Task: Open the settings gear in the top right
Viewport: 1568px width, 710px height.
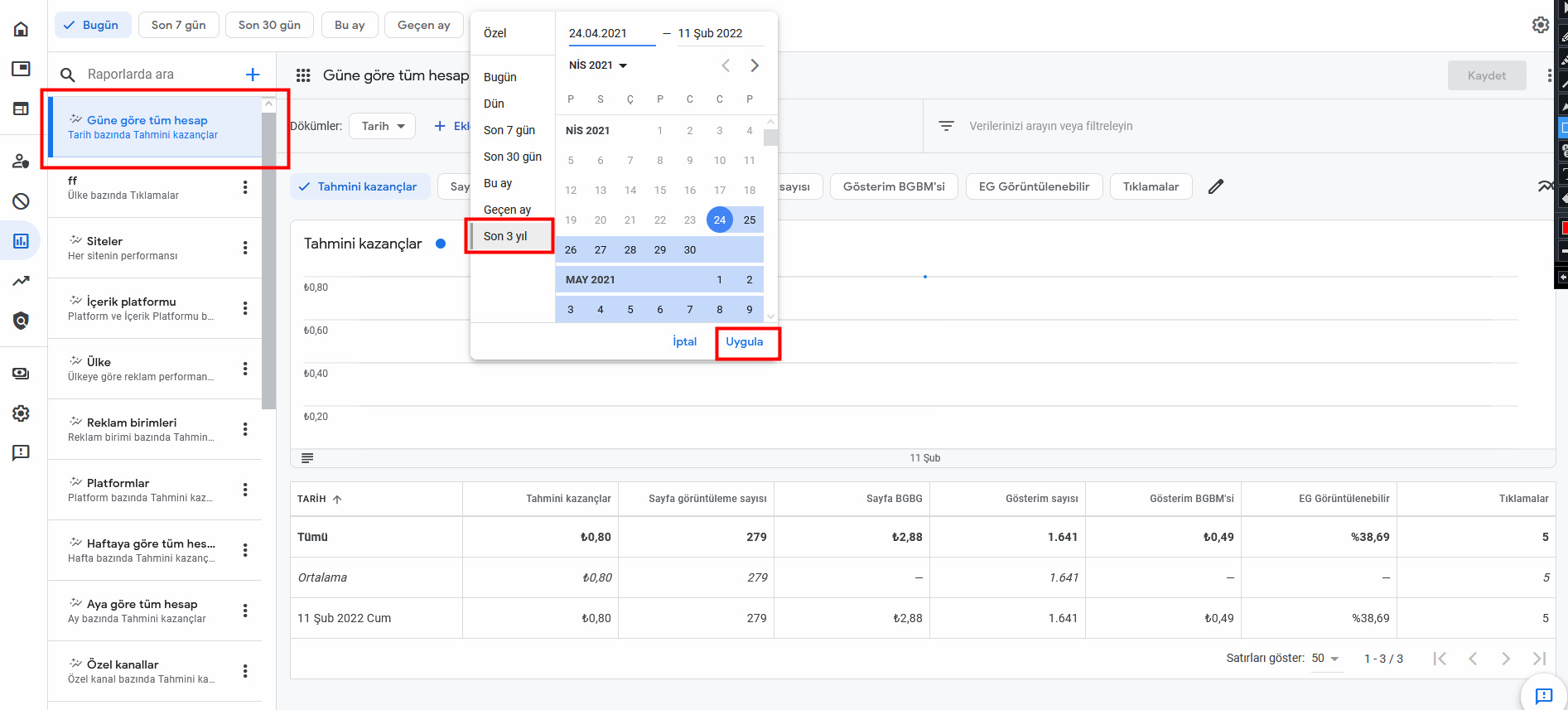Action: [x=1540, y=25]
